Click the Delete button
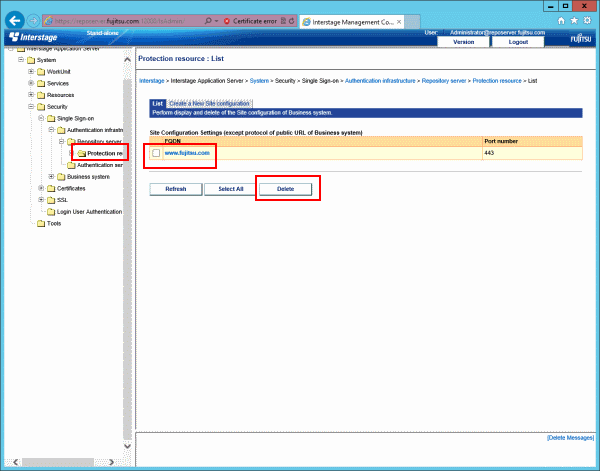 pyautogui.click(x=285, y=189)
